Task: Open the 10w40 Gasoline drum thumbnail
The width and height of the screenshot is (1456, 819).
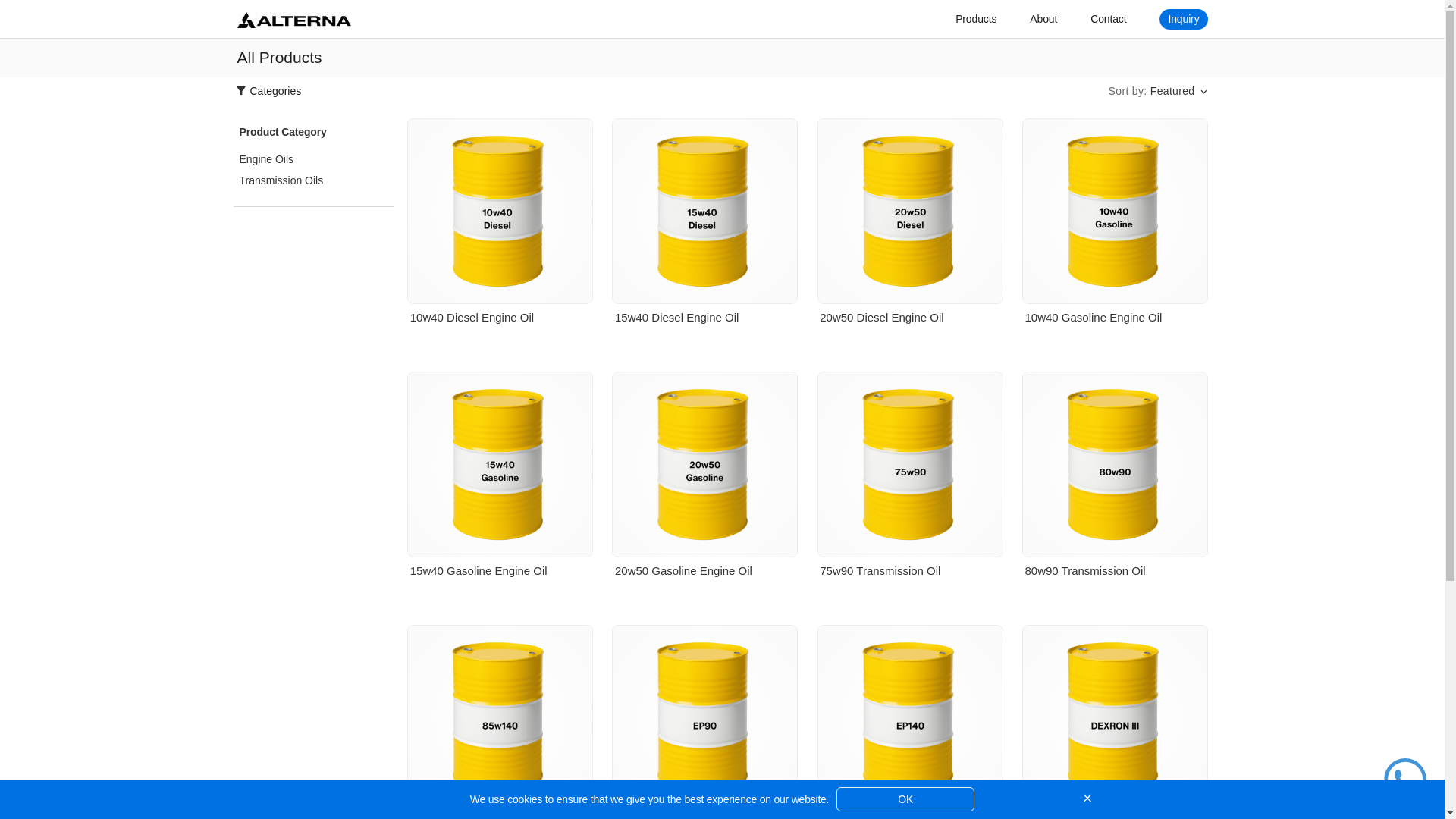Action: 1114,211
